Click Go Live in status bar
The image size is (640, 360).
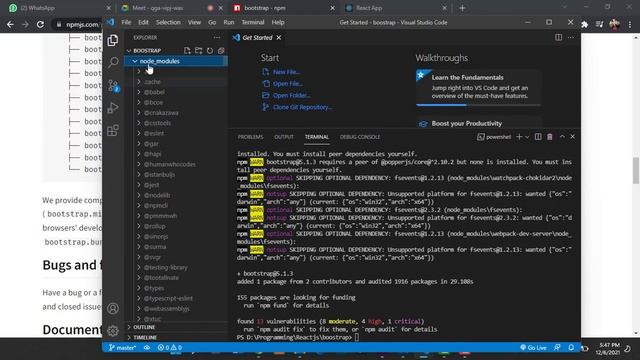tap(533, 348)
